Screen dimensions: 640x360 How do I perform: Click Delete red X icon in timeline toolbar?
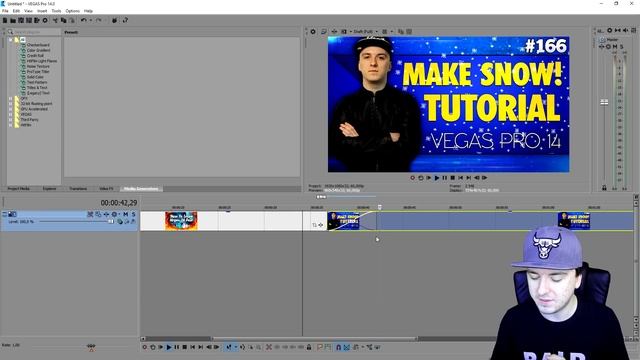pyautogui.click(x=269, y=347)
